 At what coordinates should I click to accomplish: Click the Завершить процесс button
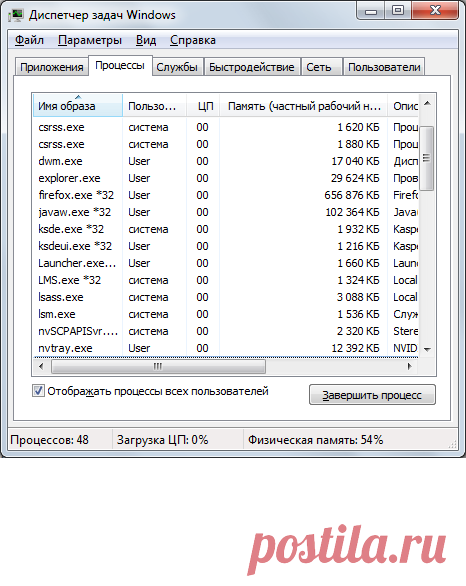372,395
